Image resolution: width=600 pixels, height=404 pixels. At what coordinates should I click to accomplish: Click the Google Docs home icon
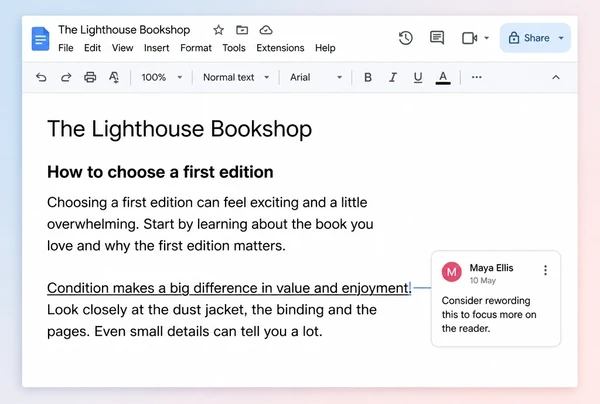click(40, 39)
